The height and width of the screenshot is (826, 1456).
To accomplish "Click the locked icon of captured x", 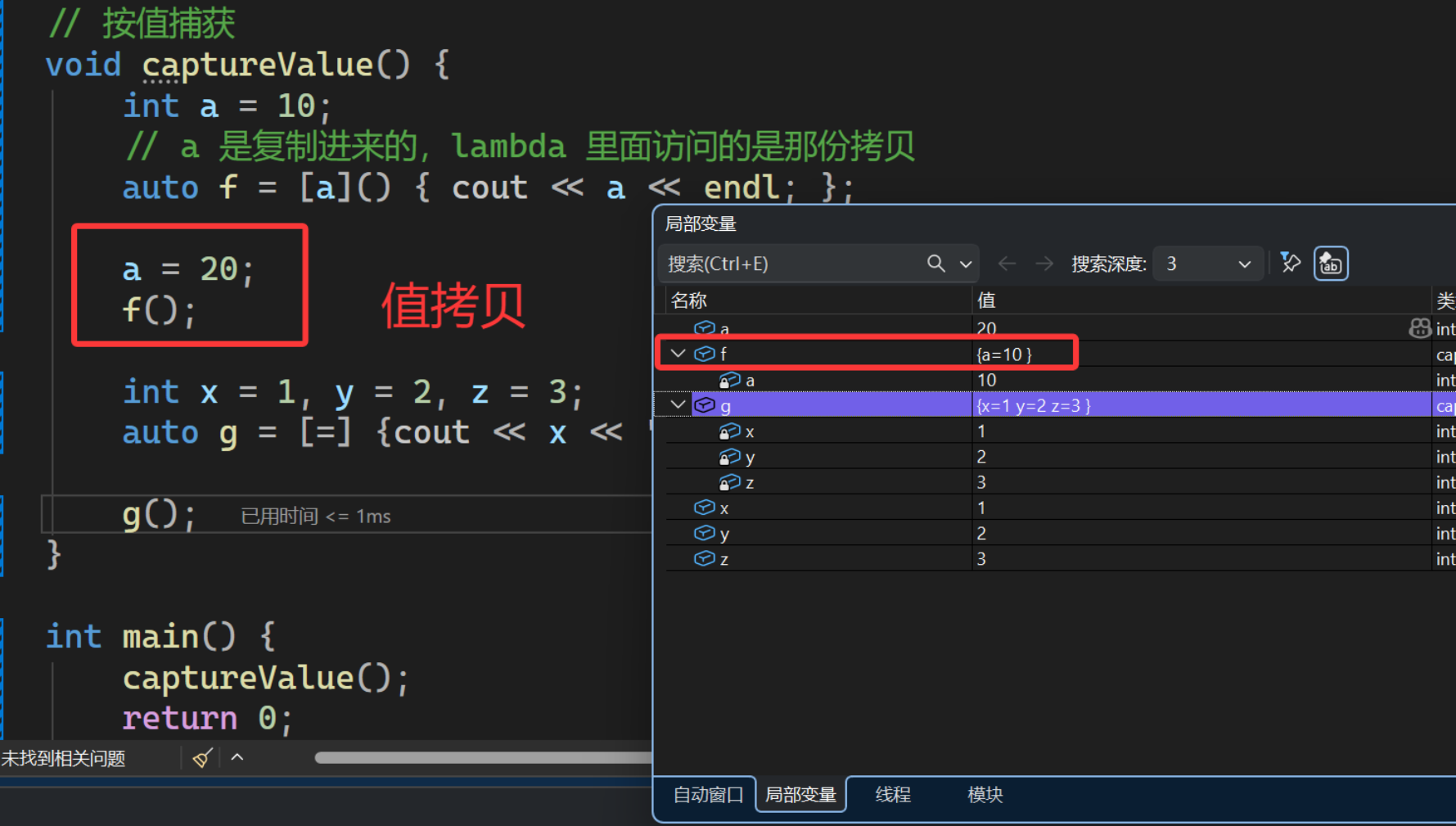I will tap(729, 431).
